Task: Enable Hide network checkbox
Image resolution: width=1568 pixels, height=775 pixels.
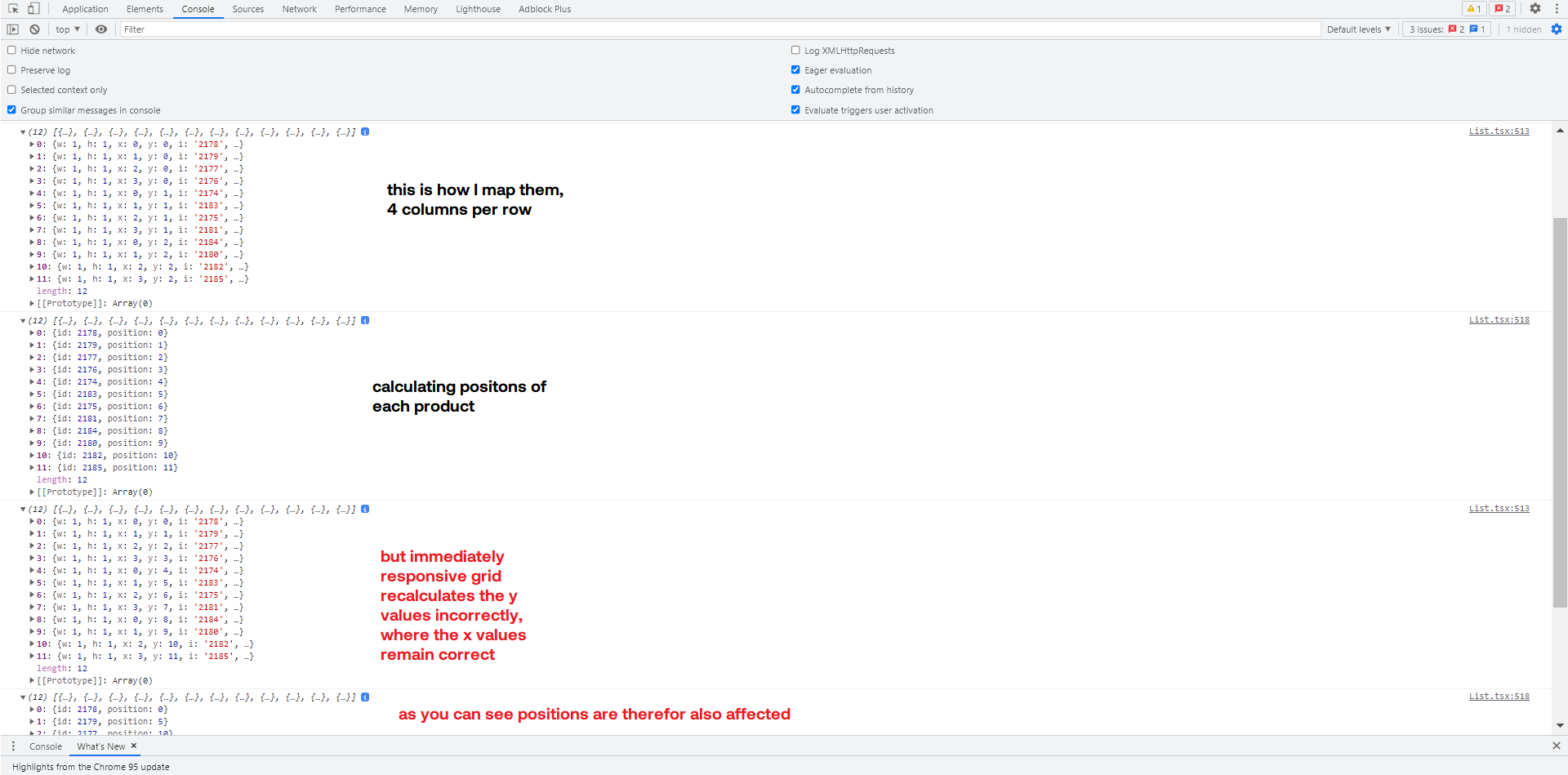Action: [x=12, y=51]
